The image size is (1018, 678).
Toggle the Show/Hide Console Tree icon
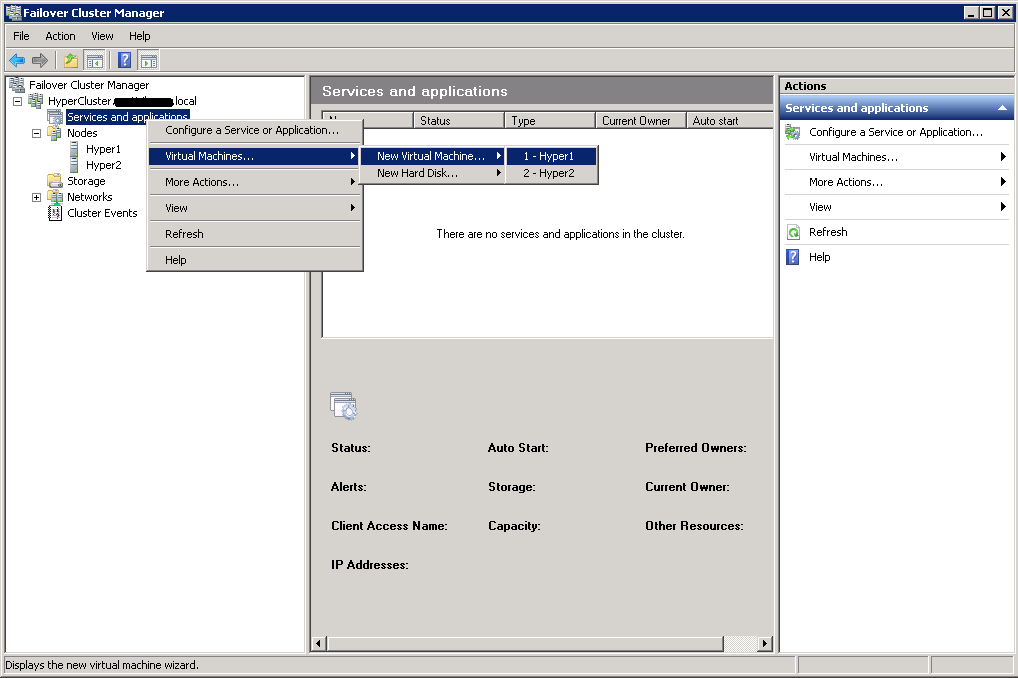(95, 60)
